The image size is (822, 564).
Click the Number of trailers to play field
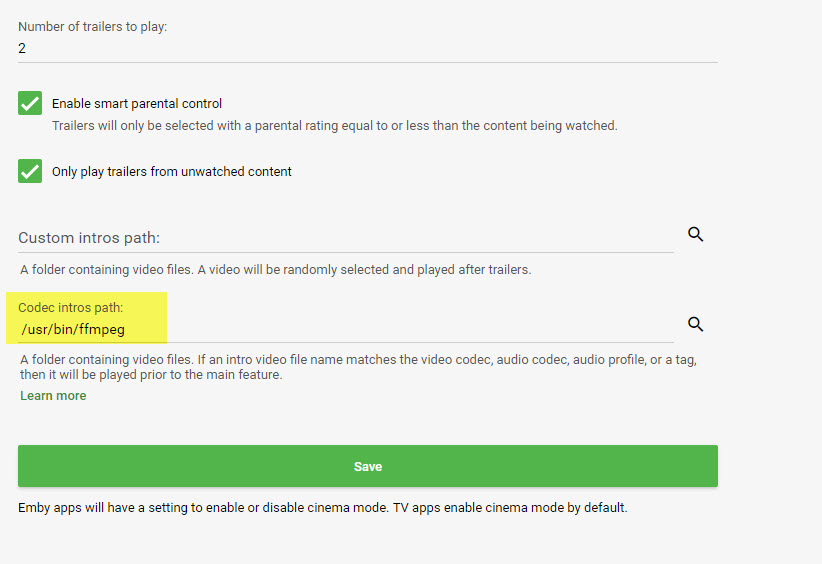pyautogui.click(x=367, y=48)
